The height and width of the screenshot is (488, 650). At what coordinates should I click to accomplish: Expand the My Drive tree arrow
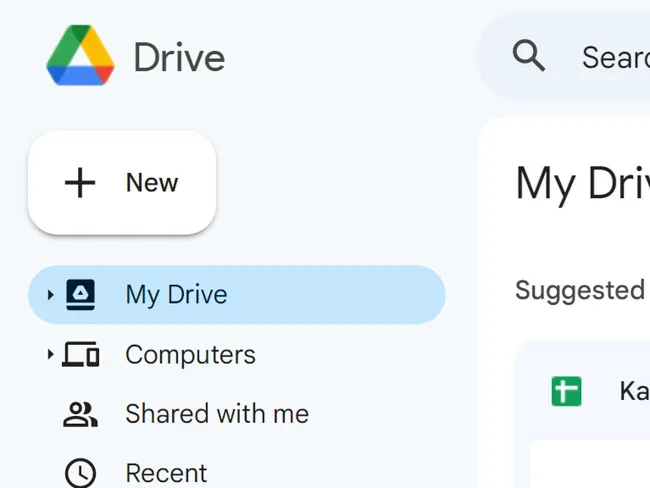click(51, 295)
